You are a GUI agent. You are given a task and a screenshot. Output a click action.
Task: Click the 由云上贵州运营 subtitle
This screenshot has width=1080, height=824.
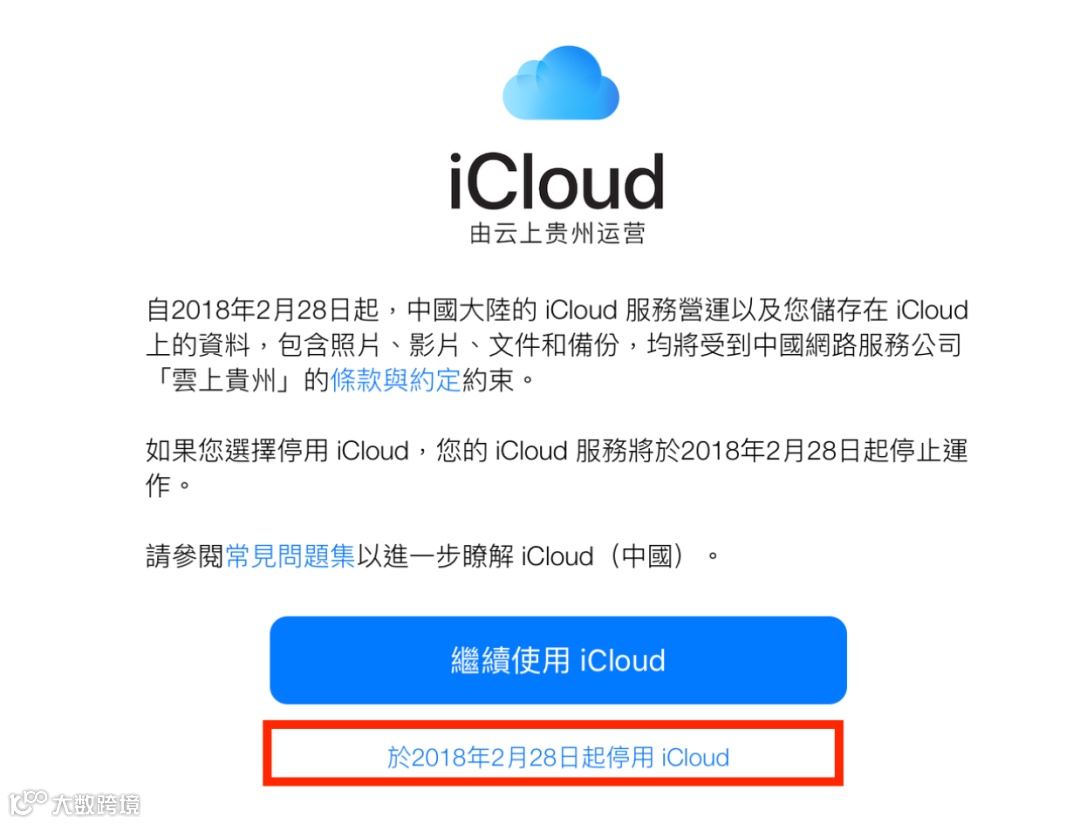pyautogui.click(x=557, y=234)
